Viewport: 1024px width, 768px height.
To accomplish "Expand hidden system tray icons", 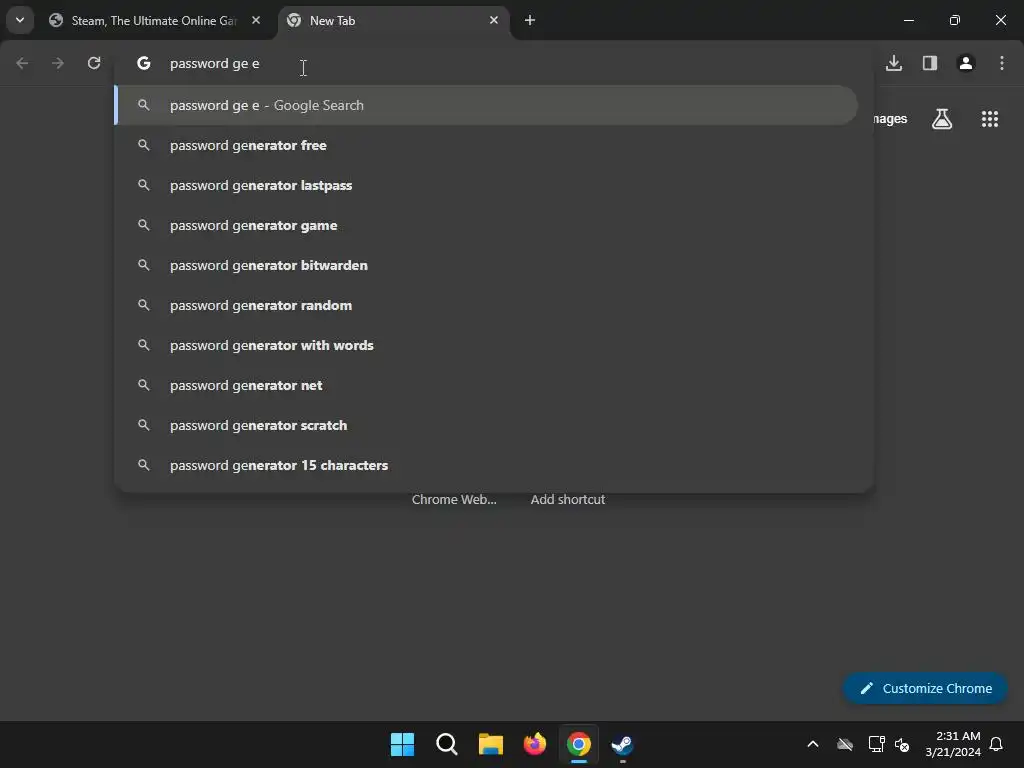I will click(813, 744).
